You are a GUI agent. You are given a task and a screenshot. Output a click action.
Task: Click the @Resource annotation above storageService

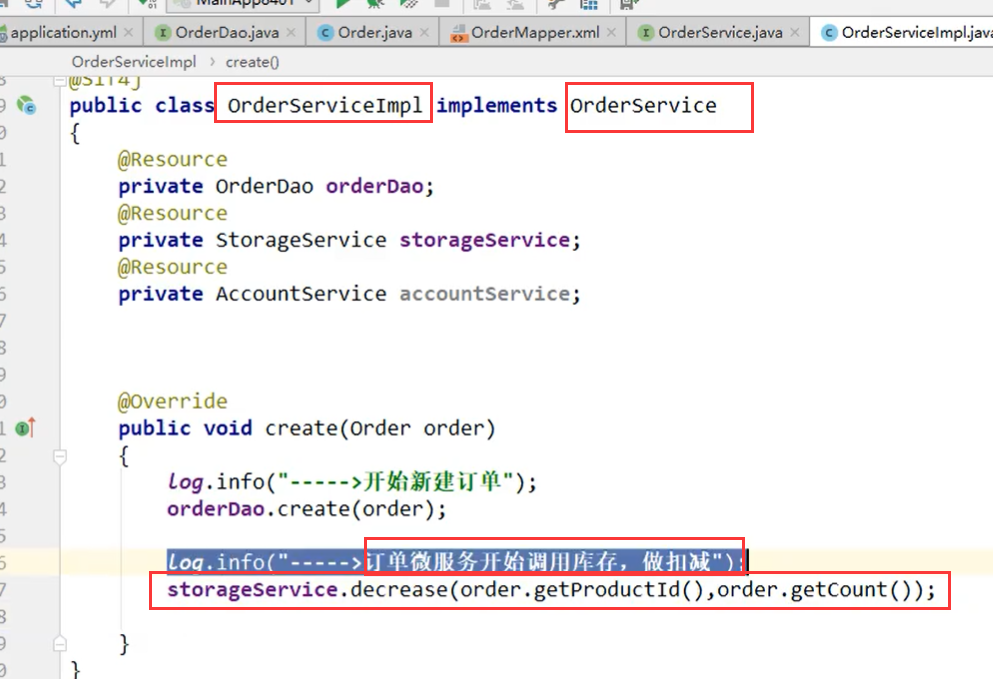click(172, 213)
